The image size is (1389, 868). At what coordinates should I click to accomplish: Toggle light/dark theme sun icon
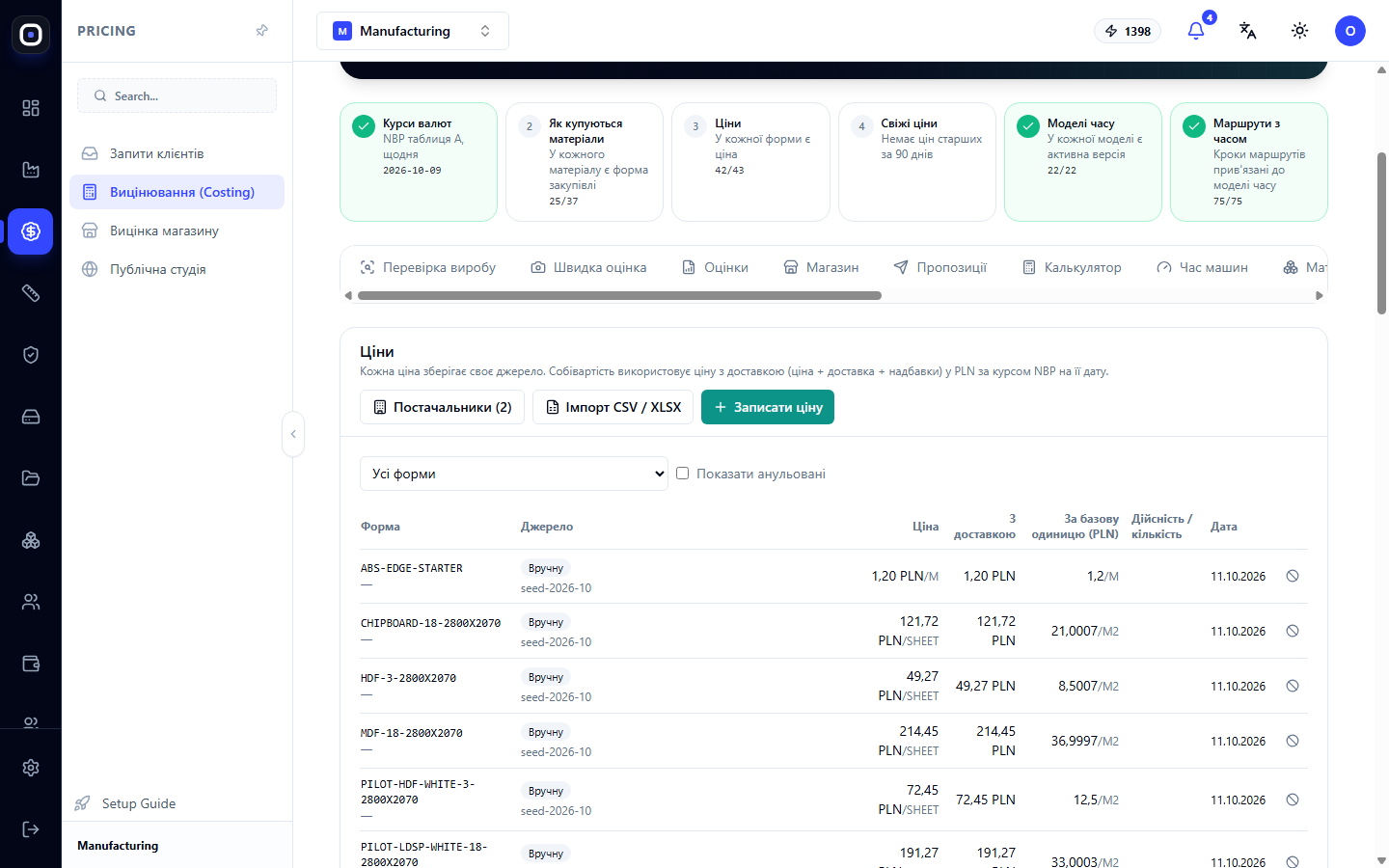click(x=1300, y=31)
